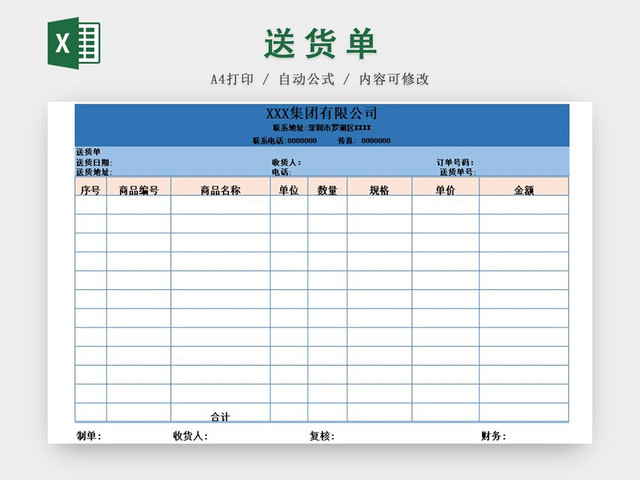Click the 传真 fax number text
Screen dimensions: 640x480
[x=364, y=141]
